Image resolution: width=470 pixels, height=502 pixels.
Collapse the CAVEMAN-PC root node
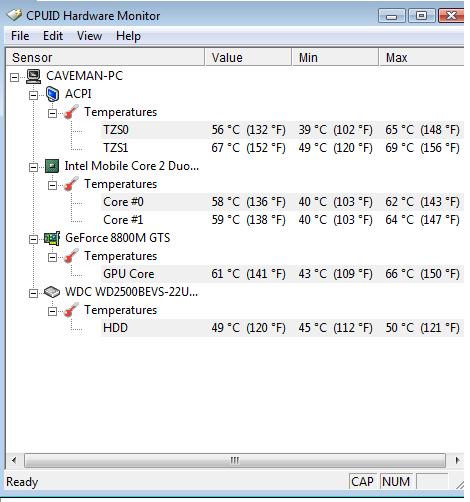(x=14, y=77)
